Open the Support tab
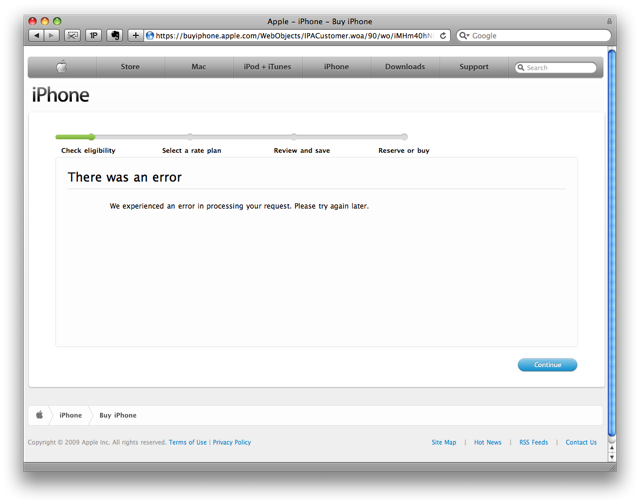640x504 pixels. (474, 67)
